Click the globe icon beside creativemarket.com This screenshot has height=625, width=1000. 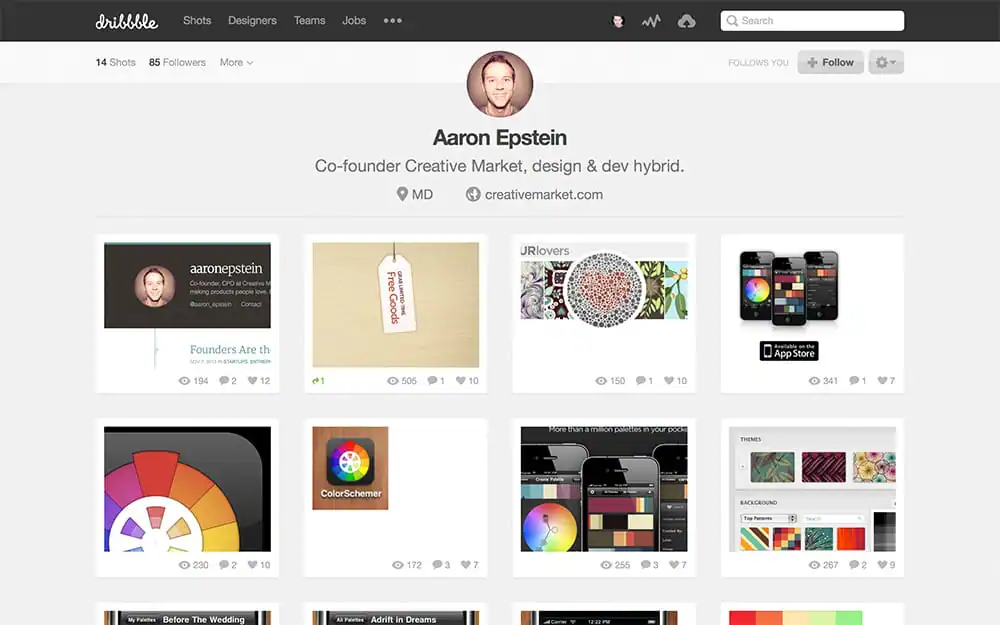(x=473, y=194)
